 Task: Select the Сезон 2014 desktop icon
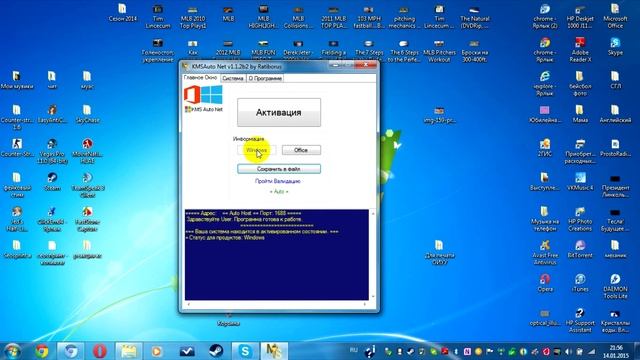(x=122, y=13)
